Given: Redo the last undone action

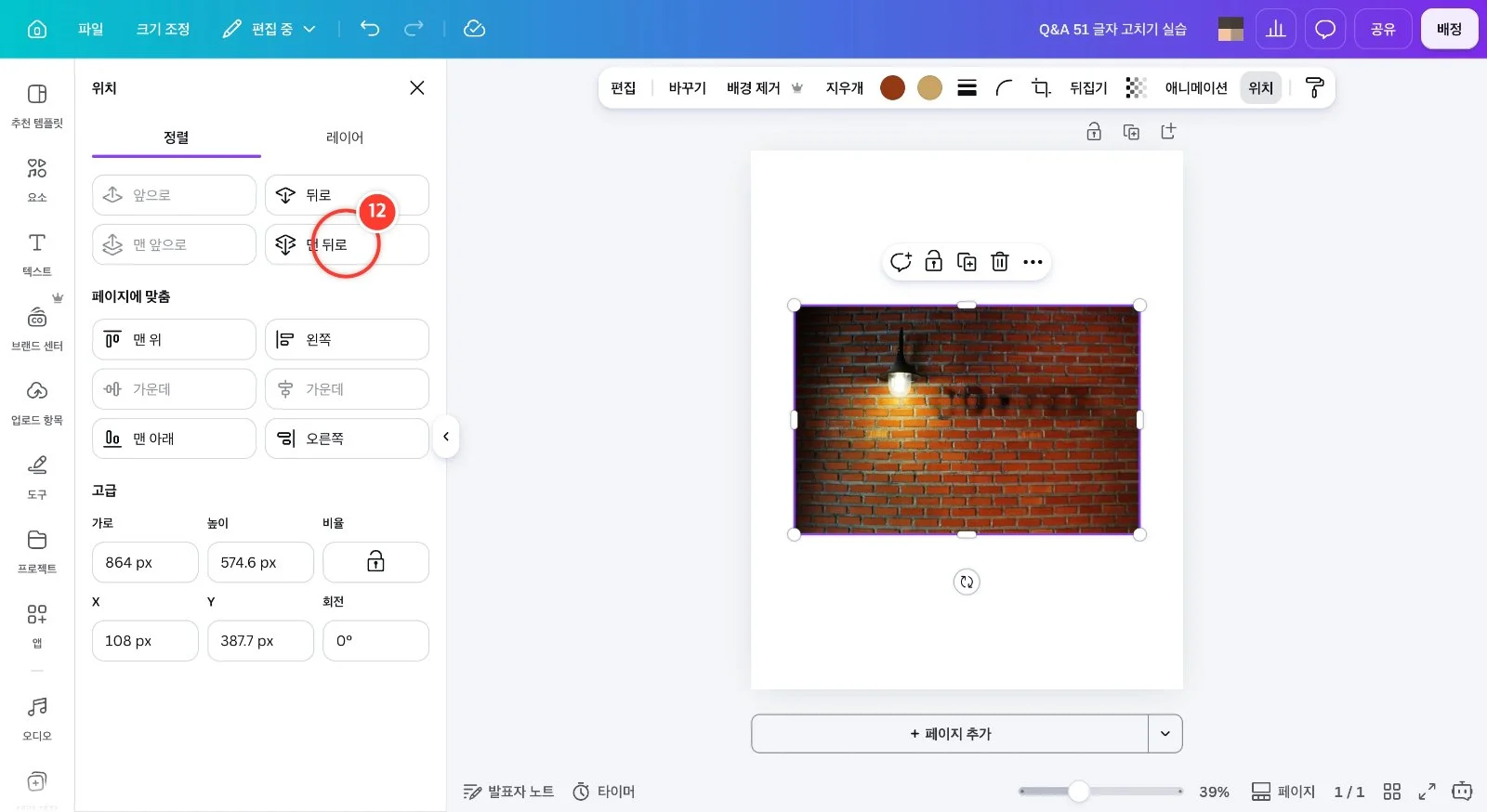Looking at the screenshot, I should click(x=414, y=29).
